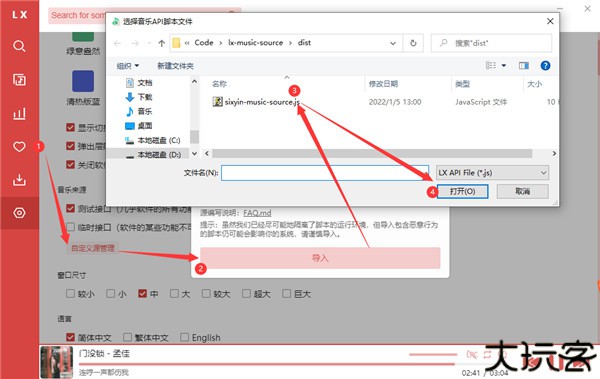Sort by 类型 column header
Image resolution: width=600 pixels, height=379 pixels.
[462, 84]
